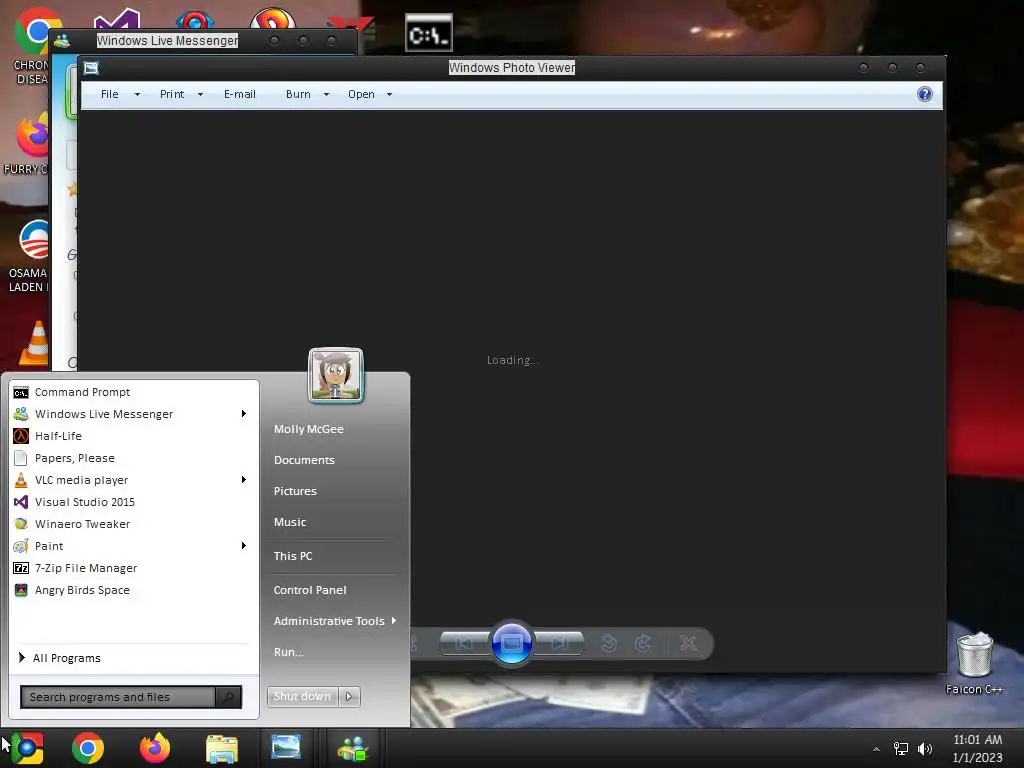Click Photo Viewer next image button

click(x=559, y=644)
